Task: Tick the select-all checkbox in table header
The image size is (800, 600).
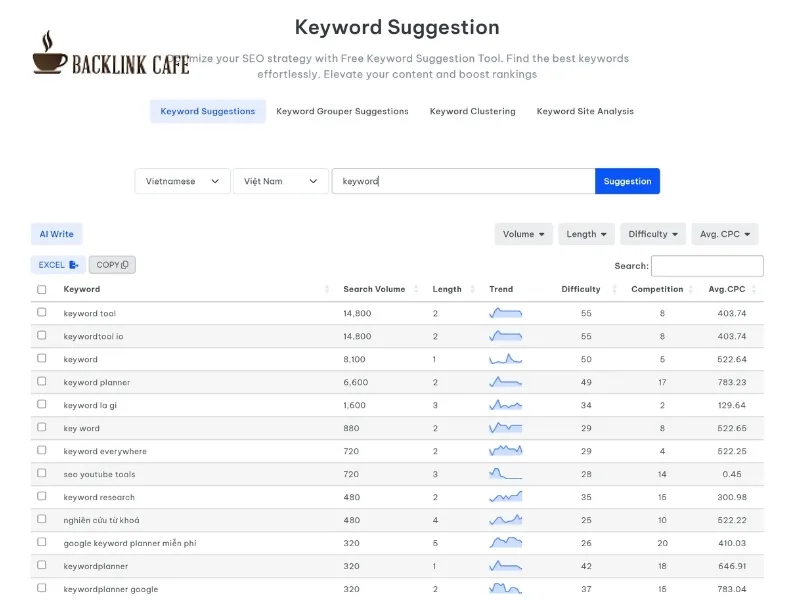Action: point(42,289)
